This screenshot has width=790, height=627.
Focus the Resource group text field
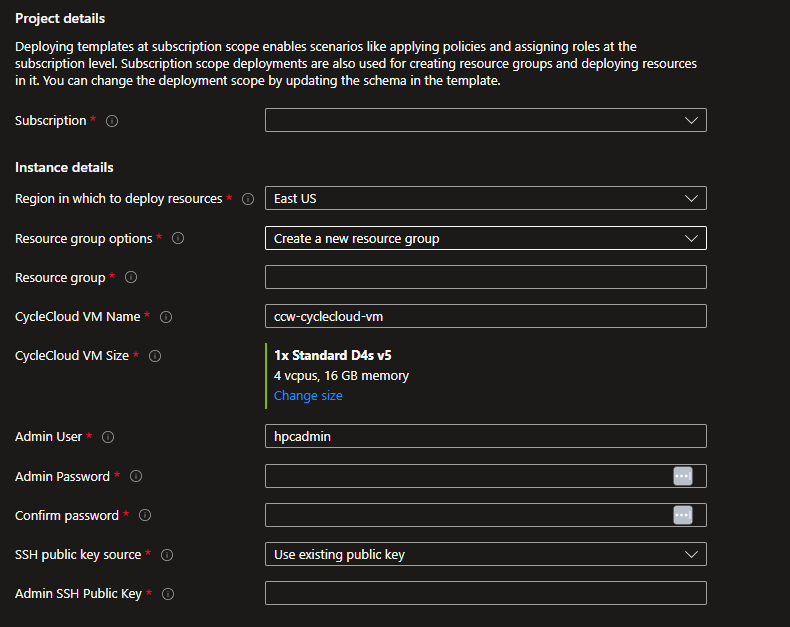click(485, 277)
